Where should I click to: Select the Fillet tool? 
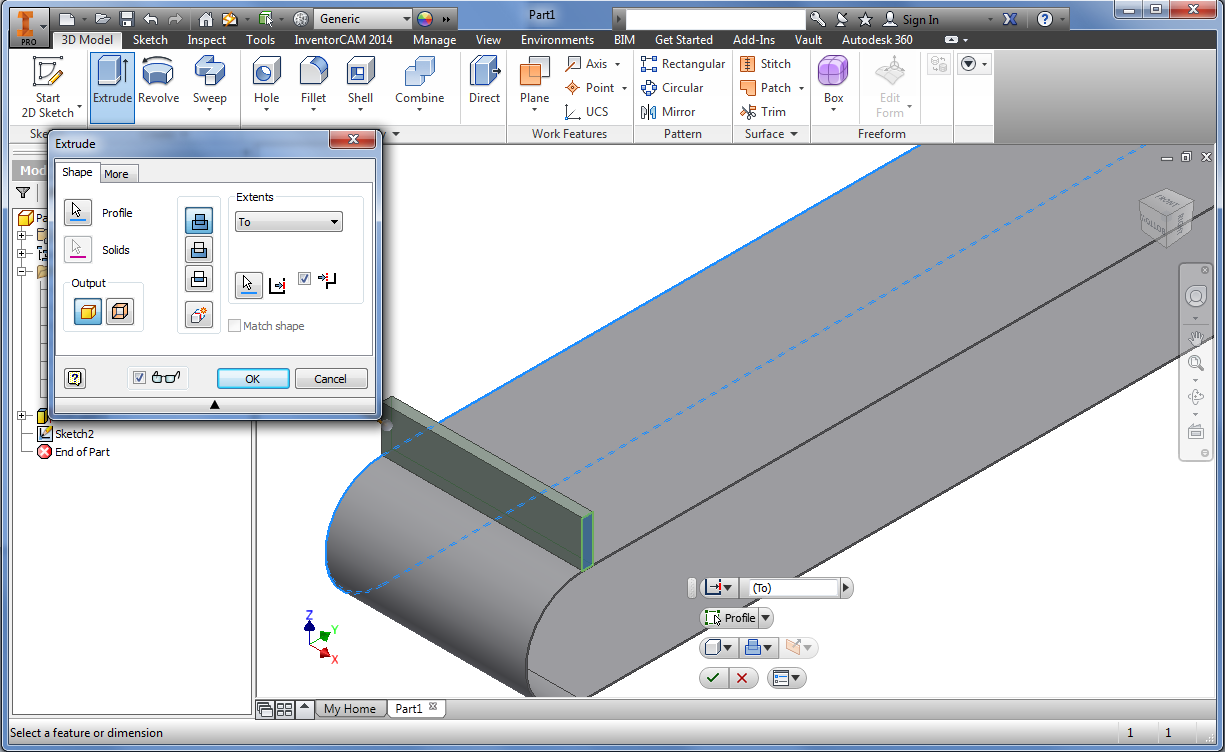313,80
